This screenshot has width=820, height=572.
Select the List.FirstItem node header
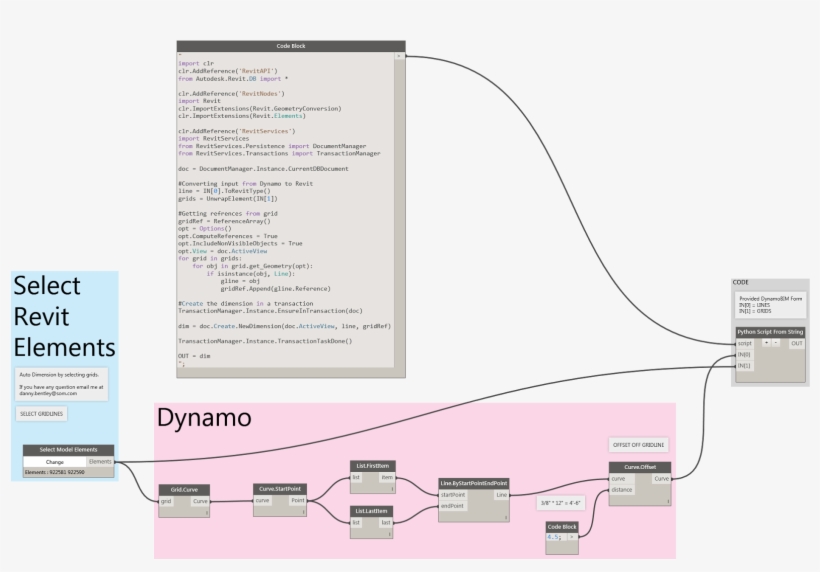372,466
